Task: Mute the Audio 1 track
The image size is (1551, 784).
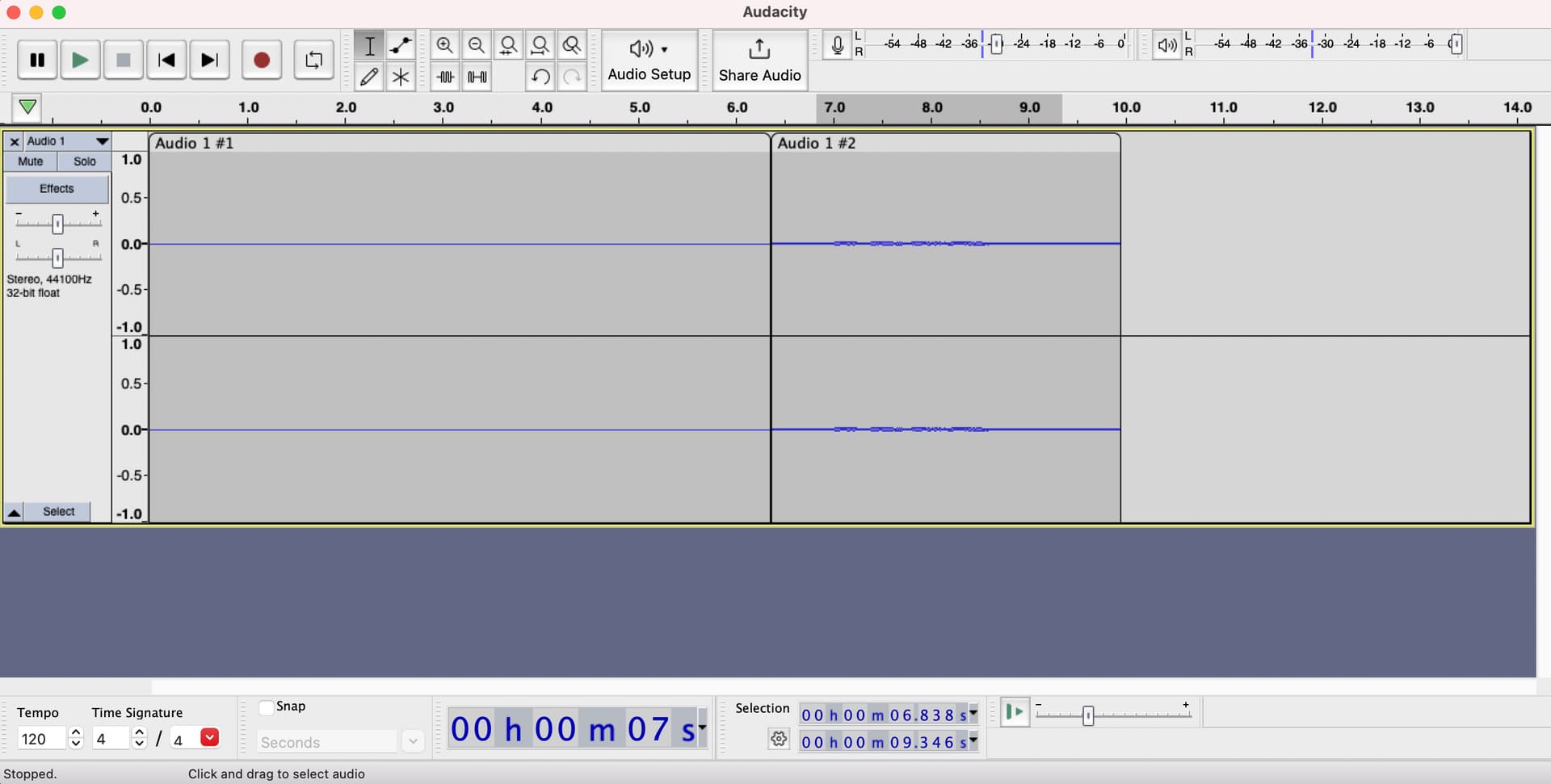Action: pyautogui.click(x=31, y=161)
